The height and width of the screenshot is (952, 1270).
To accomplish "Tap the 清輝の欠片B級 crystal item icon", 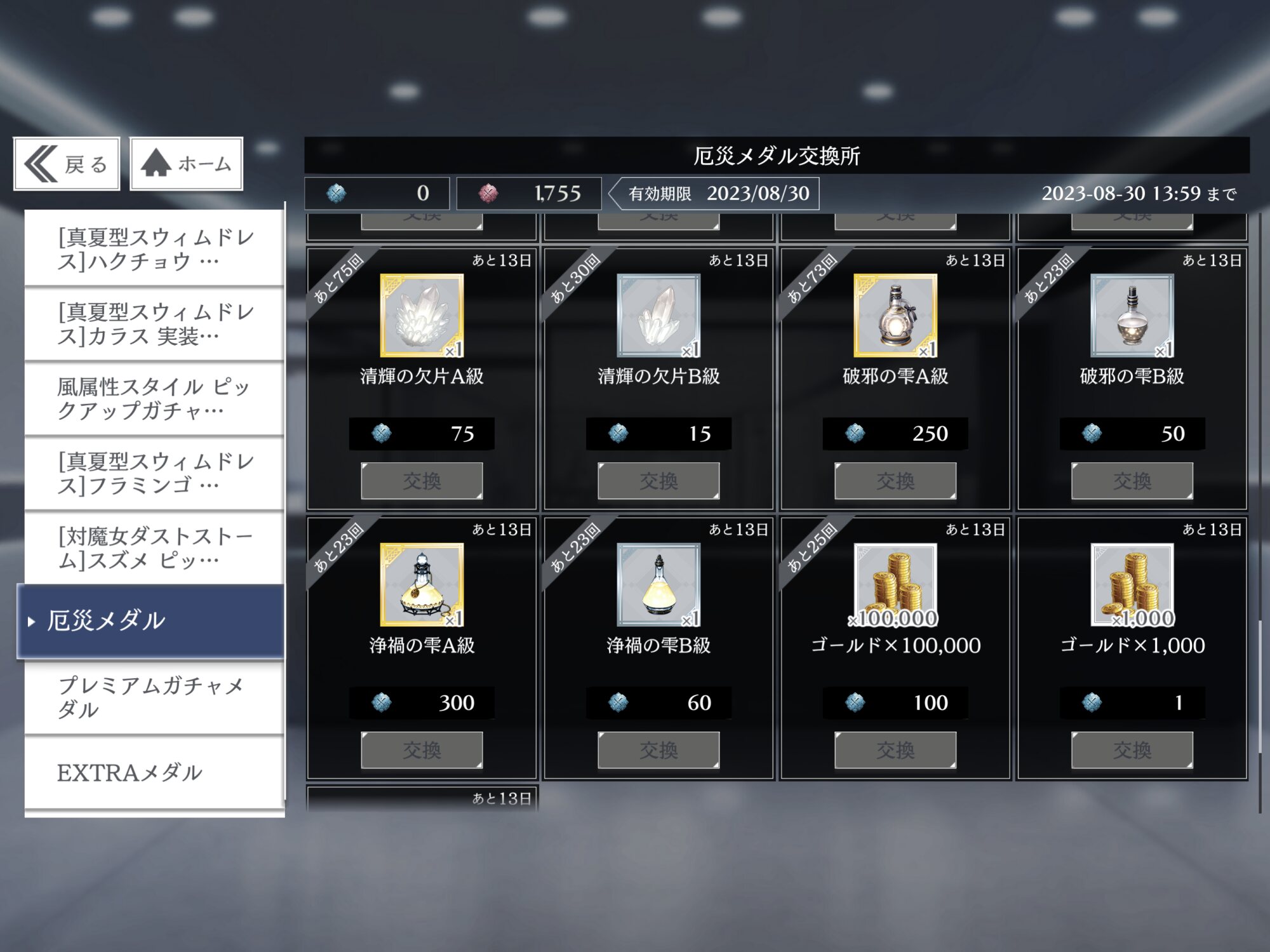I will coord(658,316).
